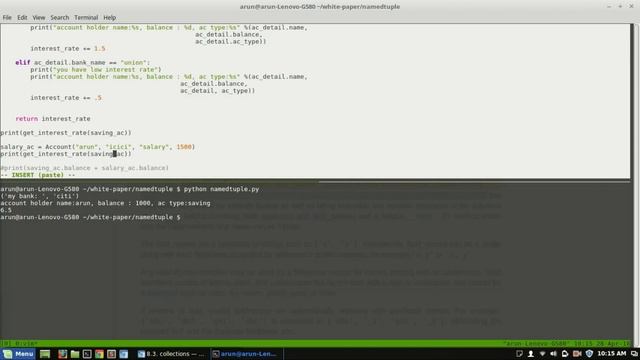The height and width of the screenshot is (360, 640).
Task: Click the commented '#print(saving_ac.balance' line
Action: (x=84, y=168)
